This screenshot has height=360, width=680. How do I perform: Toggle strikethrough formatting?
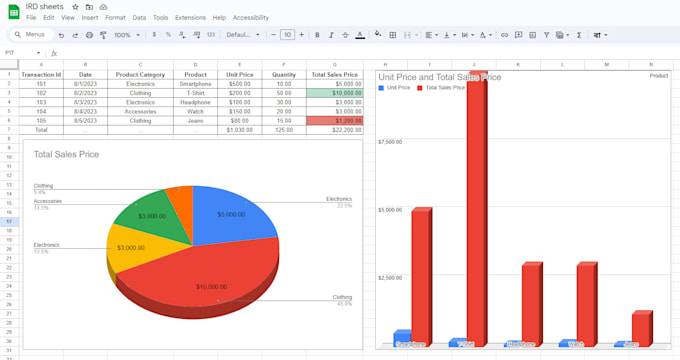tap(345, 35)
